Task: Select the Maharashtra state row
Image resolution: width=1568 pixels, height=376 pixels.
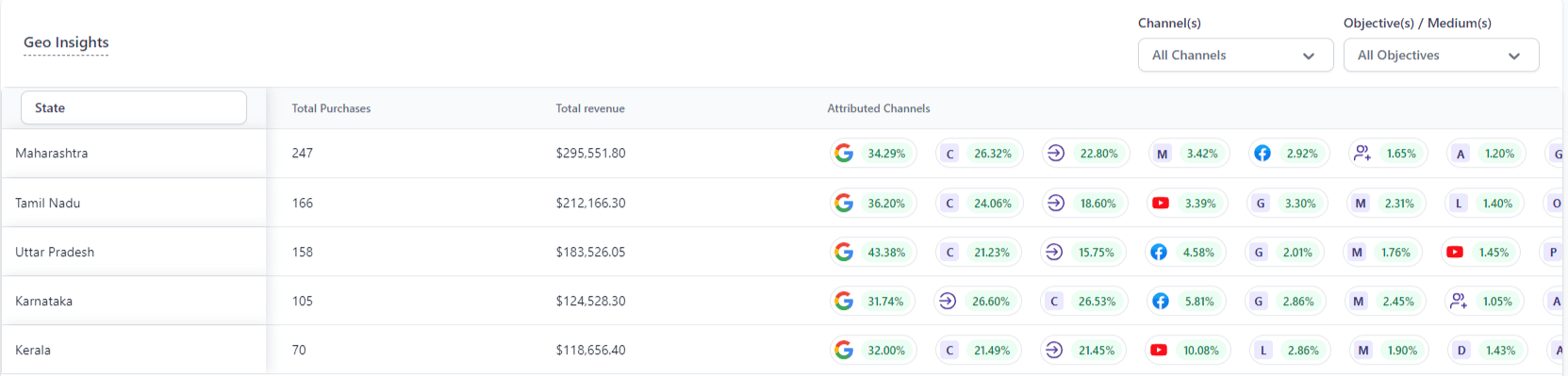Action: (x=134, y=153)
